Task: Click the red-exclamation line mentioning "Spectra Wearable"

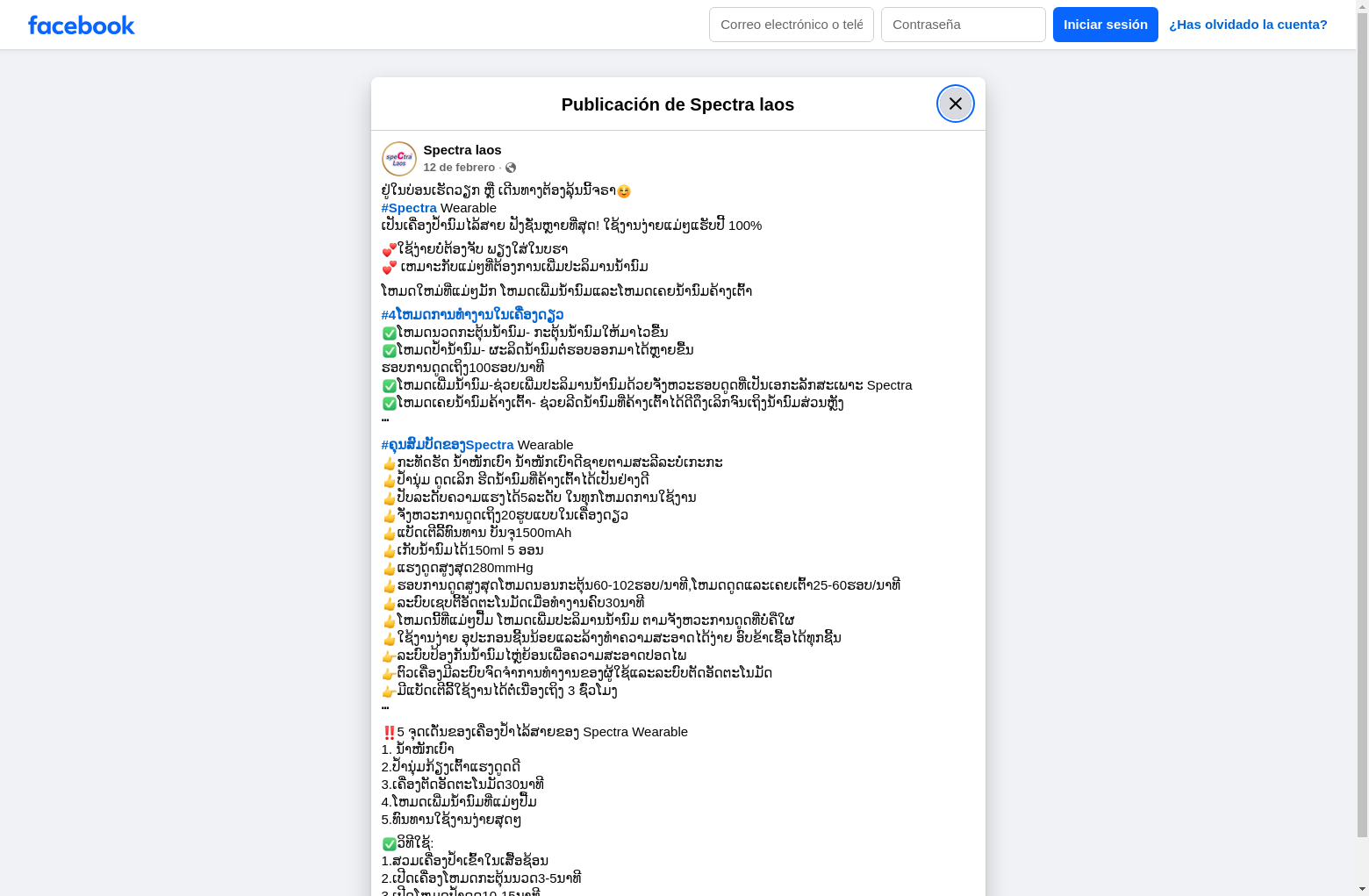Action: [534, 732]
